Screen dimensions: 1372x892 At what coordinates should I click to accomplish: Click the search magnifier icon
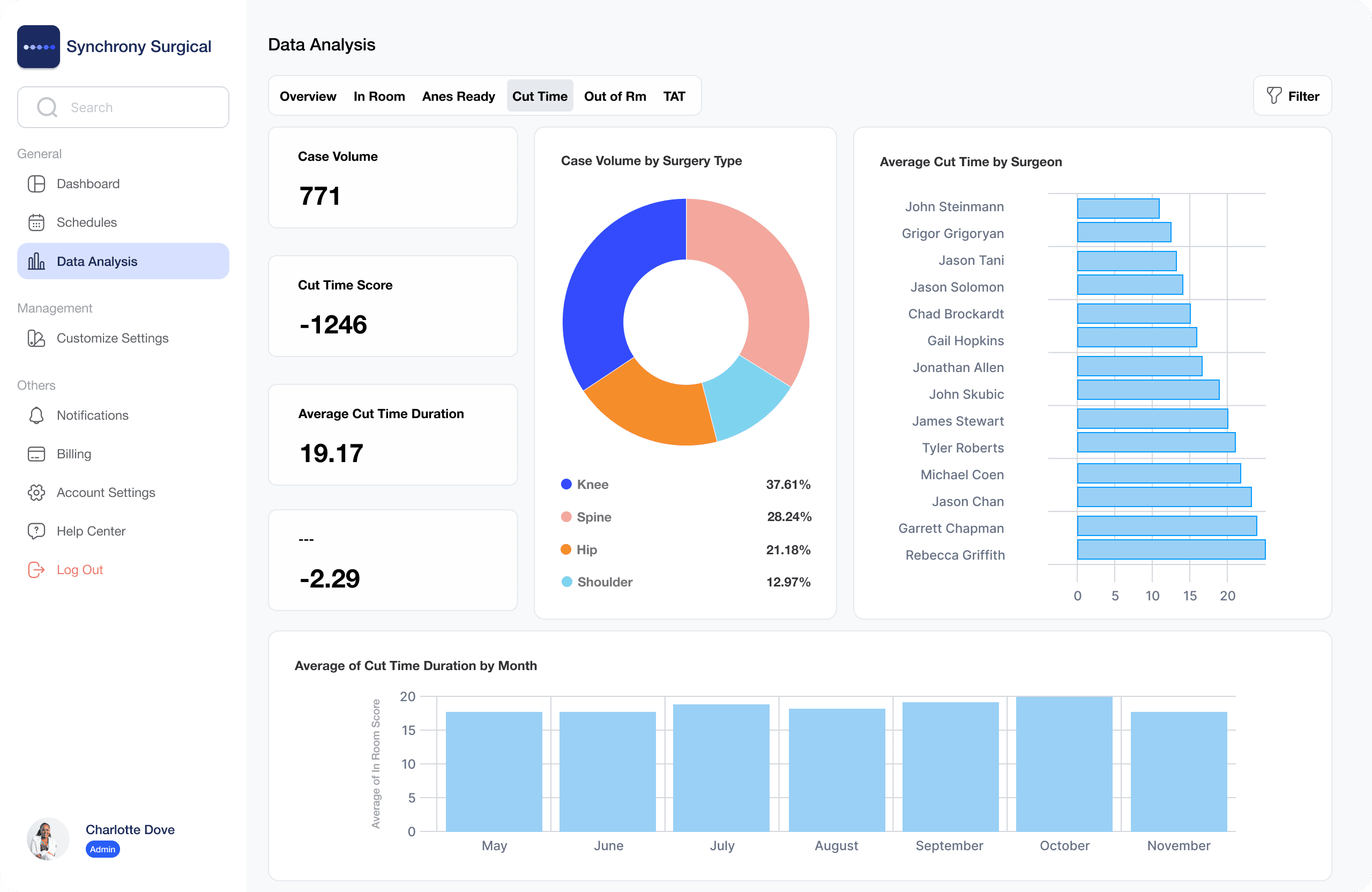[47, 107]
